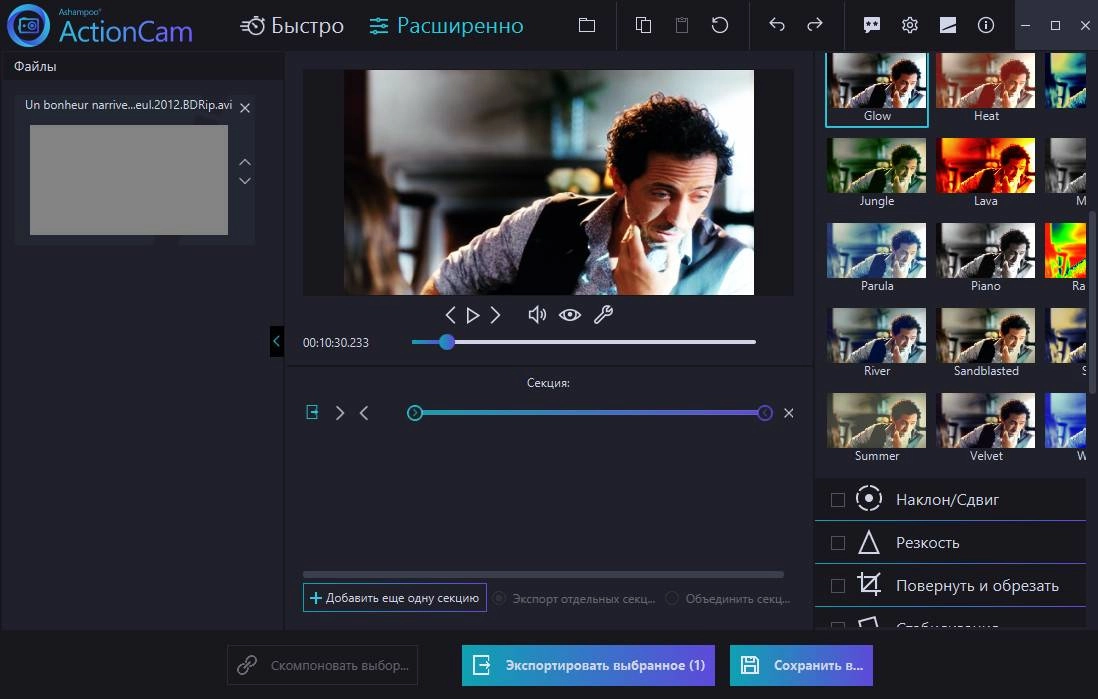Image resolution: width=1098 pixels, height=699 pixels.
Task: Click the reset circular arrow icon
Action: (720, 25)
